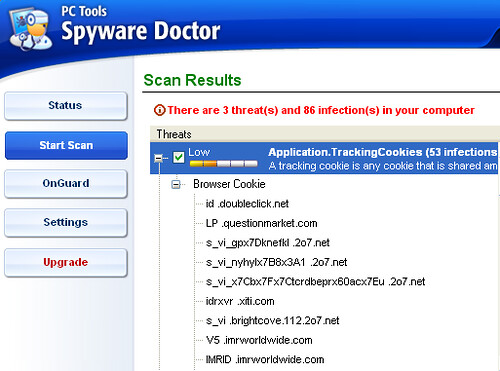Open the Status section
This screenshot has width=500, height=371.
(x=66, y=106)
